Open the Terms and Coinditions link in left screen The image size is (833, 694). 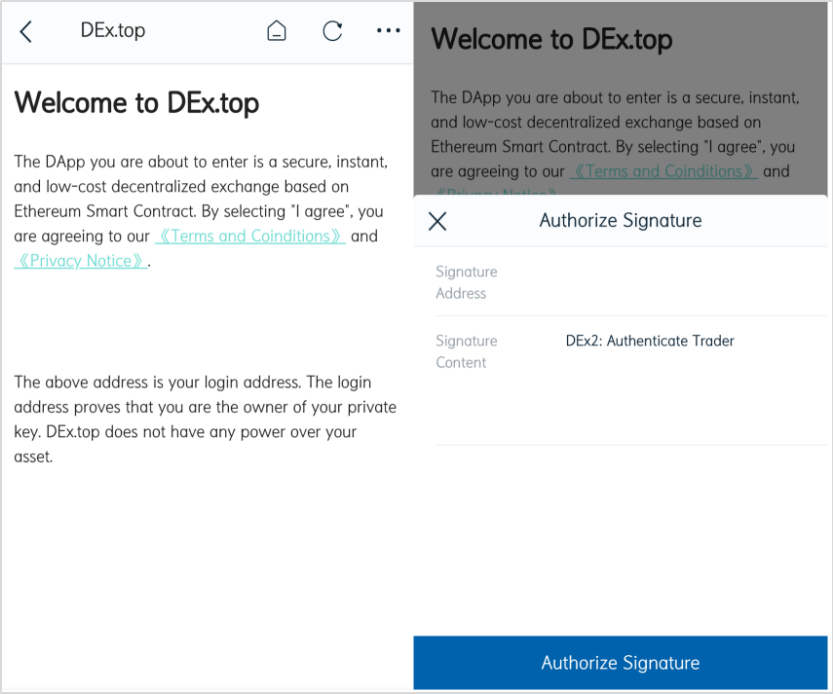(250, 236)
